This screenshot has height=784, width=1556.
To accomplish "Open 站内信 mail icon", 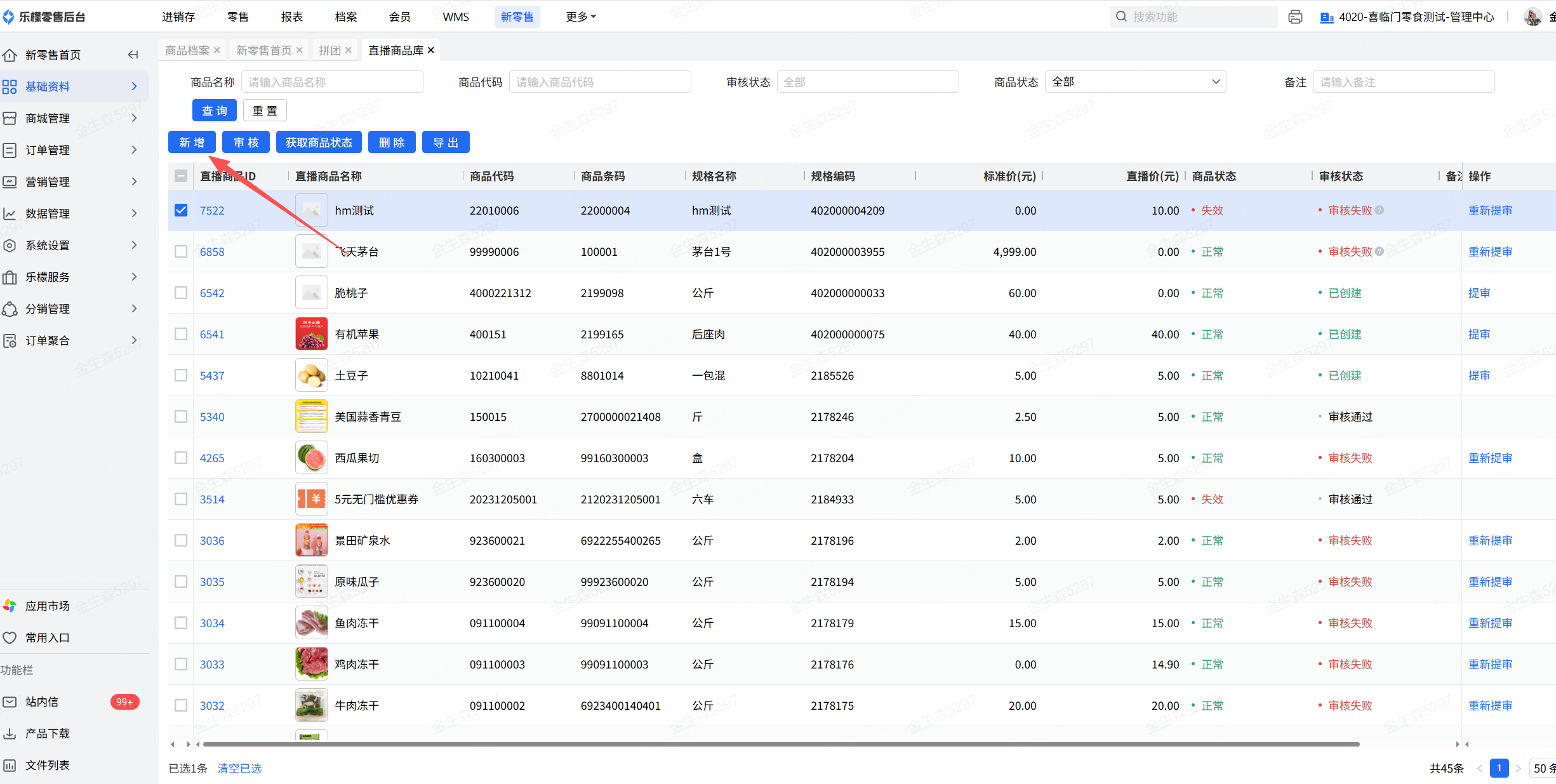I will click(10, 702).
